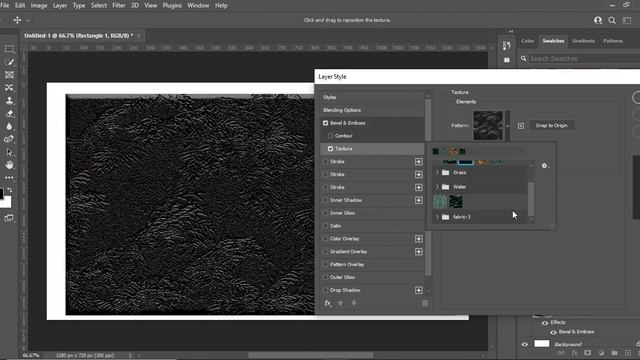The width and height of the screenshot is (640, 360).
Task: Move effect down arrow in Layer Style
Action: 354,303
